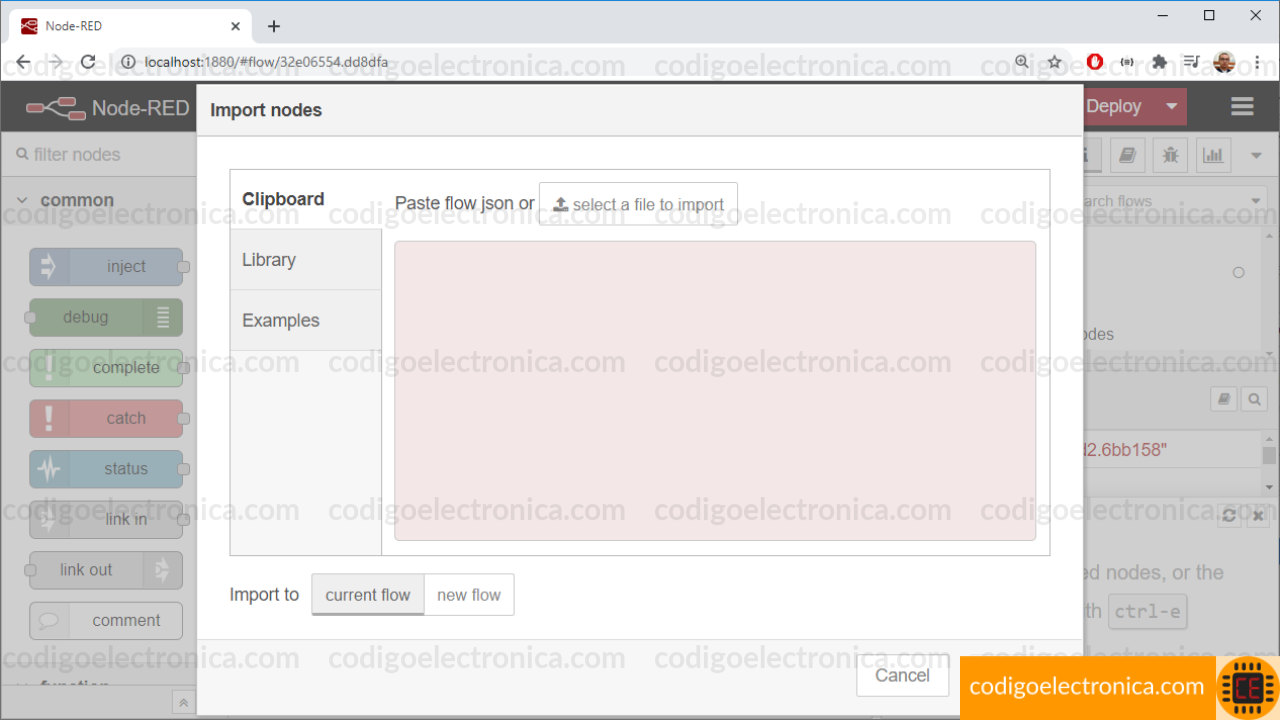Close the tips box in sidebar
The height and width of the screenshot is (720, 1280).
[x=1258, y=516]
